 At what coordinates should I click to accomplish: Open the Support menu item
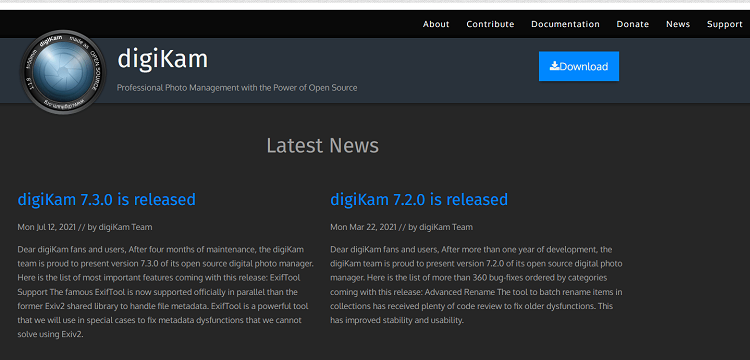click(x=725, y=24)
